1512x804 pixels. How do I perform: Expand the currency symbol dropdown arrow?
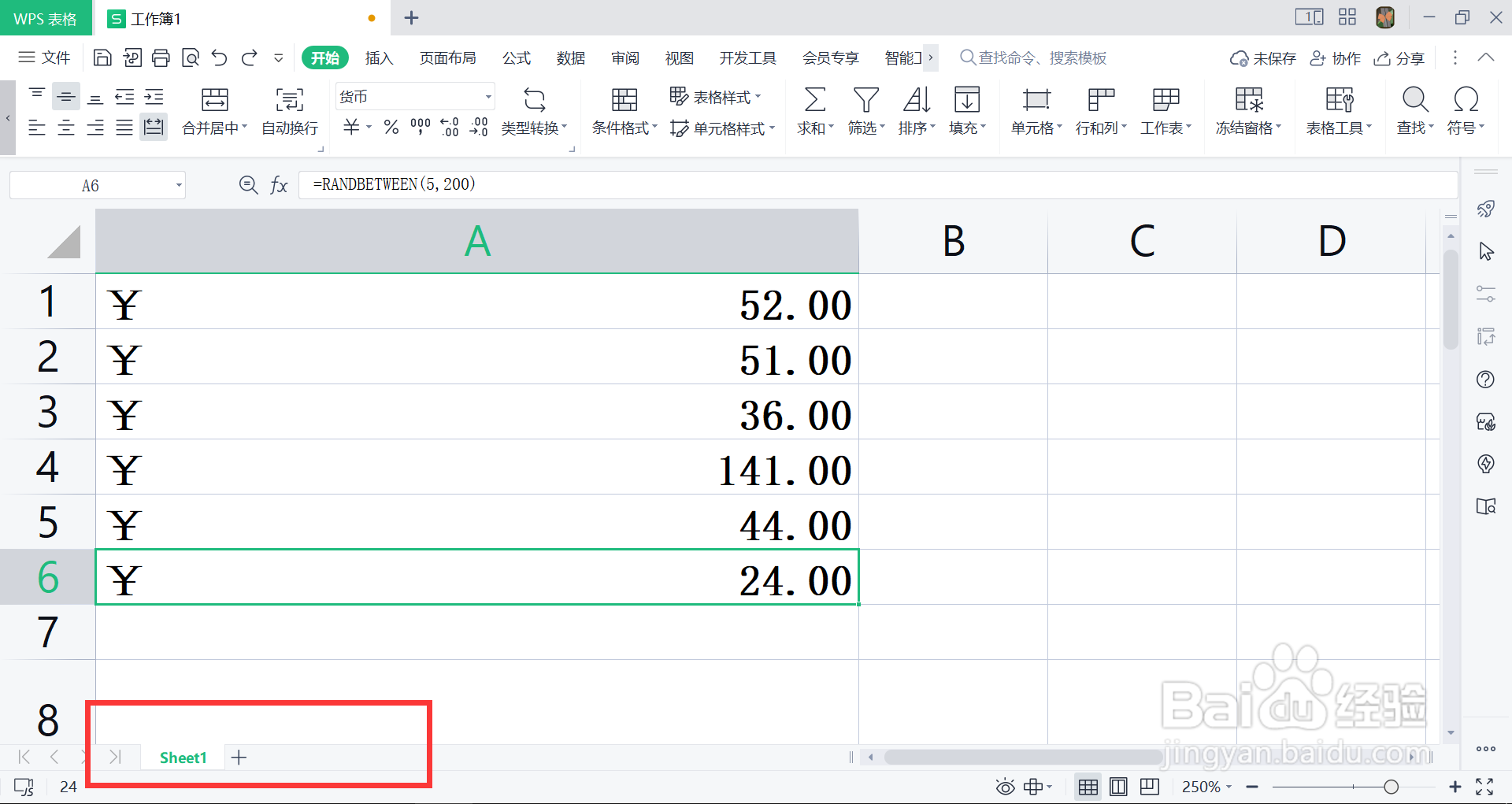[x=369, y=127]
